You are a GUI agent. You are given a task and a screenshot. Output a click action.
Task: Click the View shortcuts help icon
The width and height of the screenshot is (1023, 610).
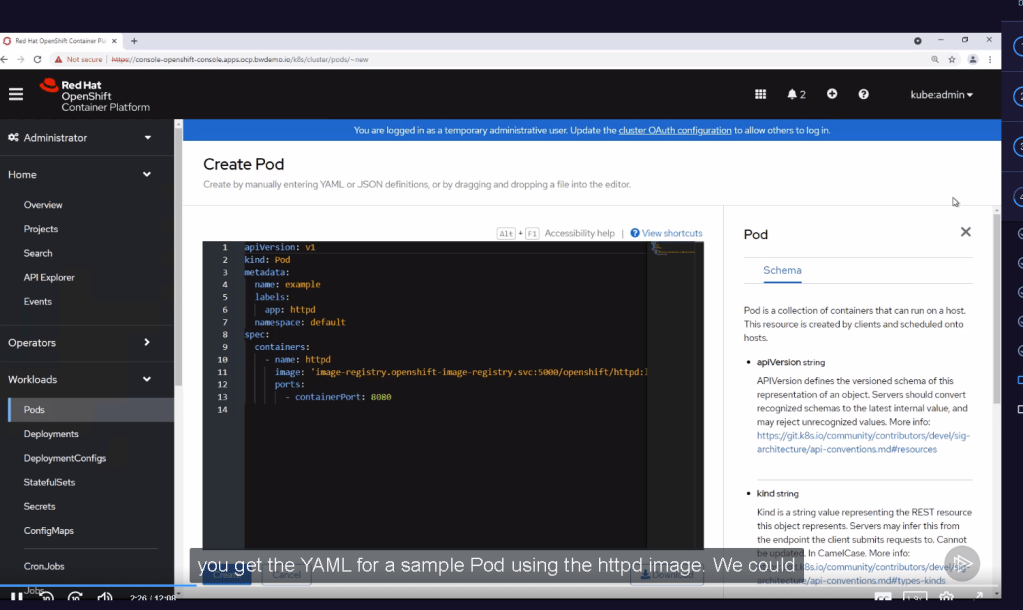click(635, 233)
